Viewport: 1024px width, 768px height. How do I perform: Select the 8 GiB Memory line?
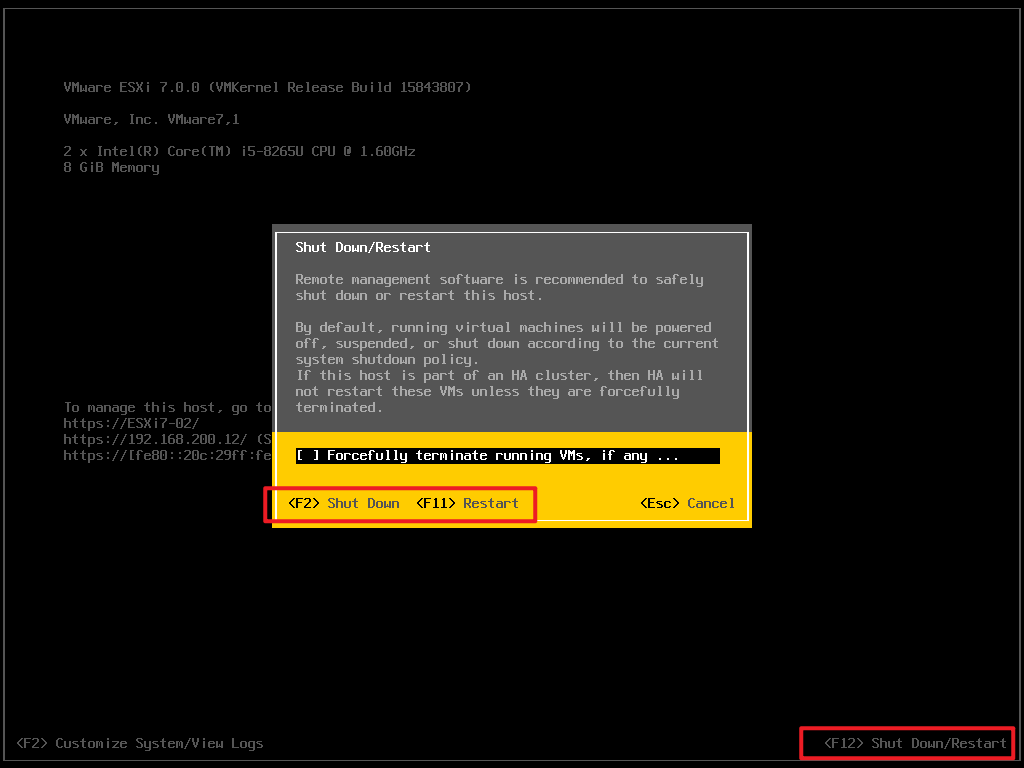coord(111,168)
